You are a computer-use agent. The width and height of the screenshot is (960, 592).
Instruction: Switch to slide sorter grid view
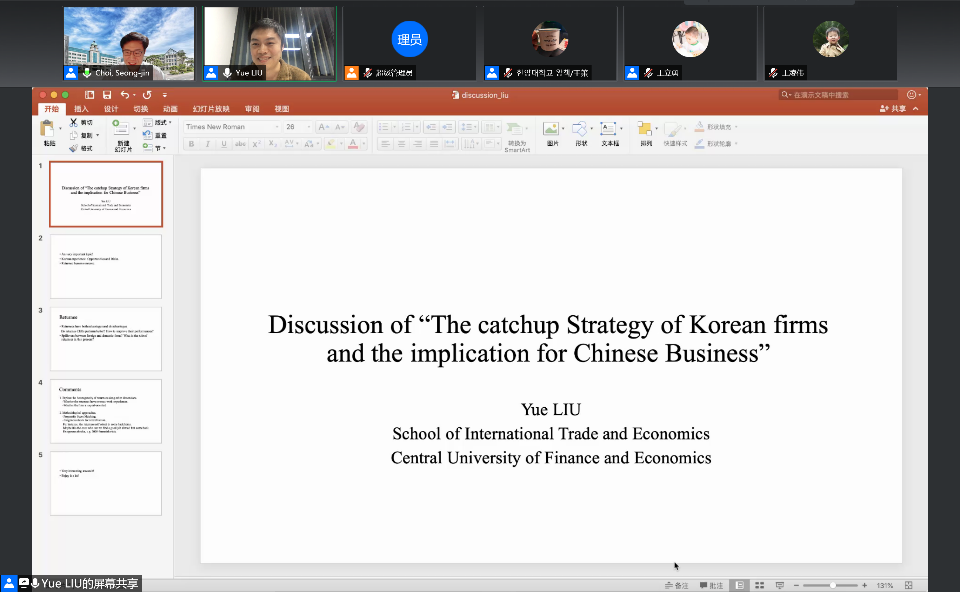click(x=759, y=585)
